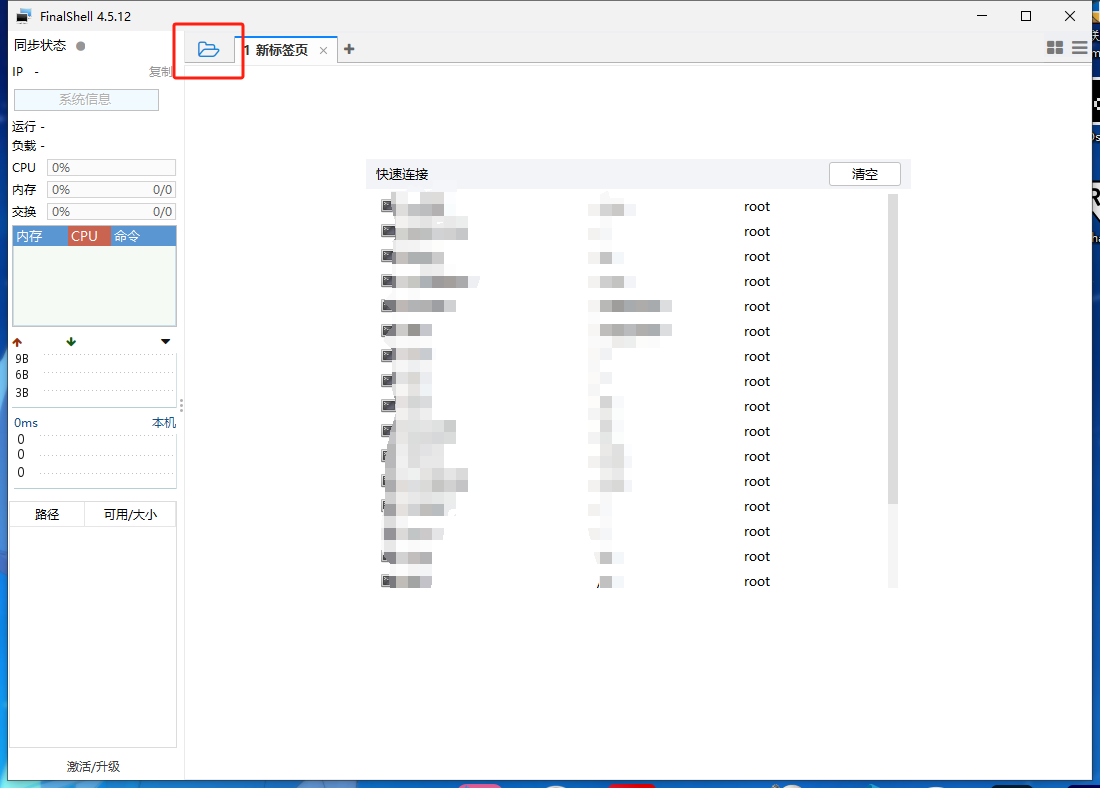Click the 交换 usage bar
1100x788 pixels.
click(x=111, y=211)
